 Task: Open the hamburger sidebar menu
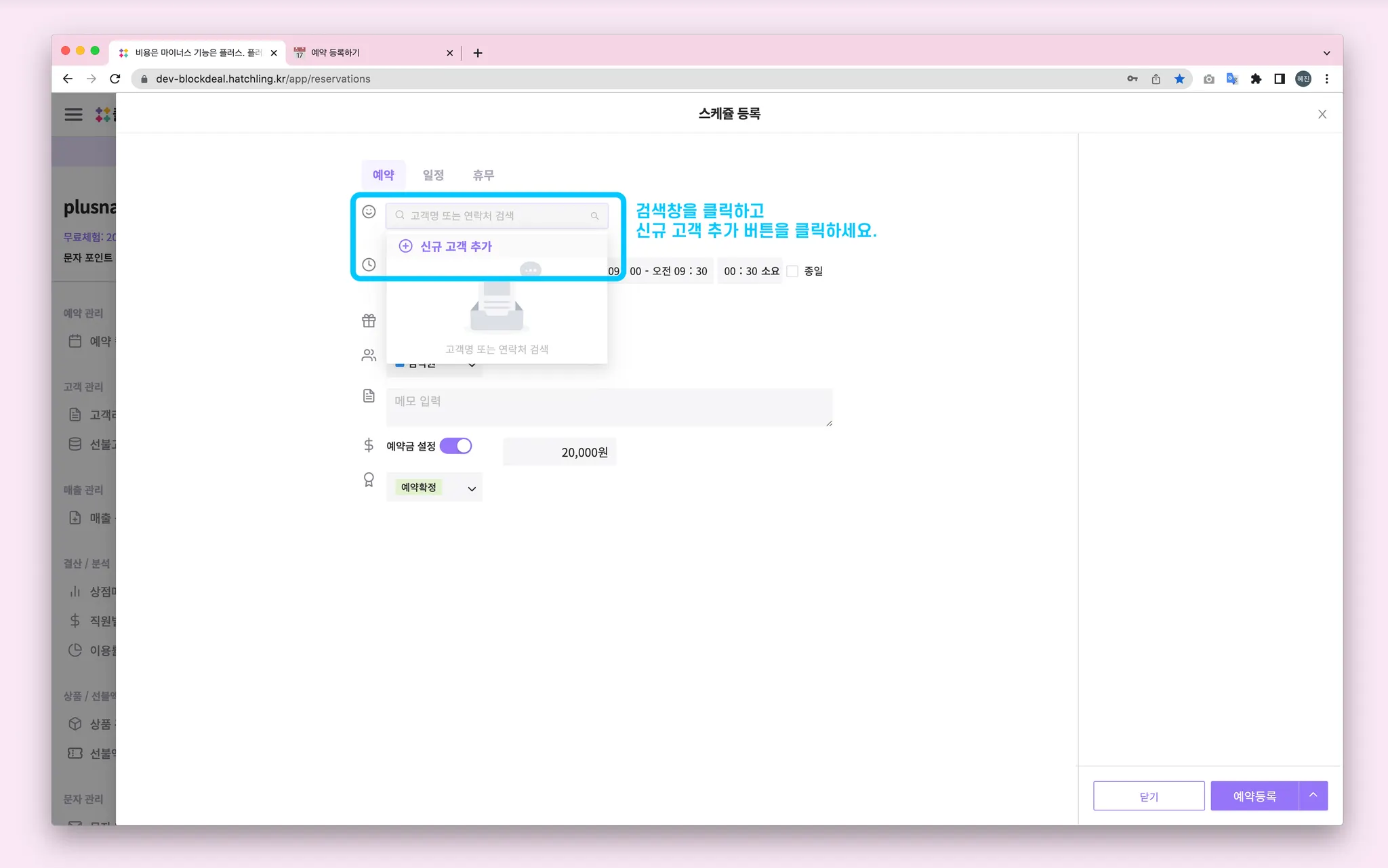pos(73,115)
